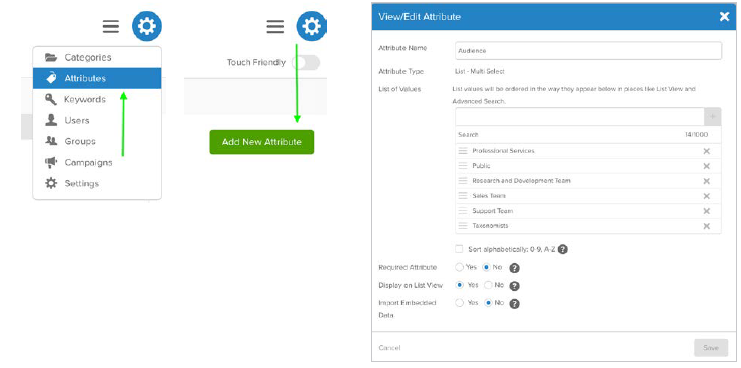Click the plus button to add value
This screenshot has width=741, height=368.
(x=713, y=117)
